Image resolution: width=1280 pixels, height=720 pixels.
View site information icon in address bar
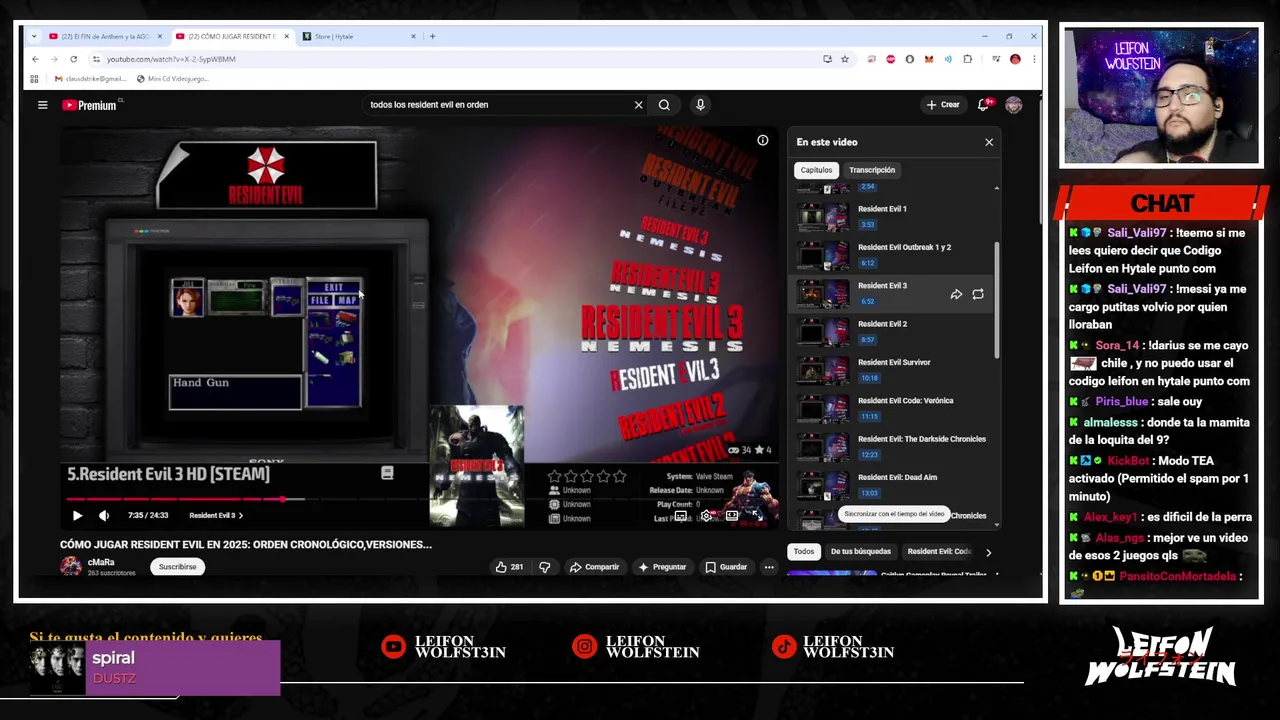tap(96, 59)
